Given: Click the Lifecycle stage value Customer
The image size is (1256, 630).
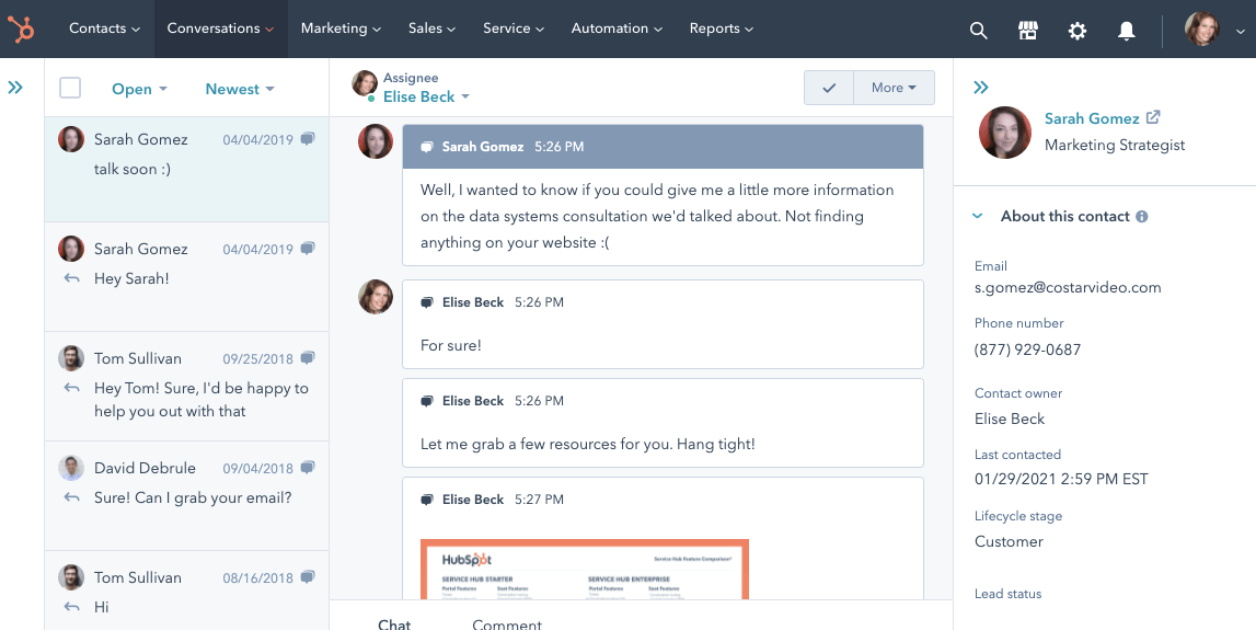Looking at the screenshot, I should click(1009, 541).
